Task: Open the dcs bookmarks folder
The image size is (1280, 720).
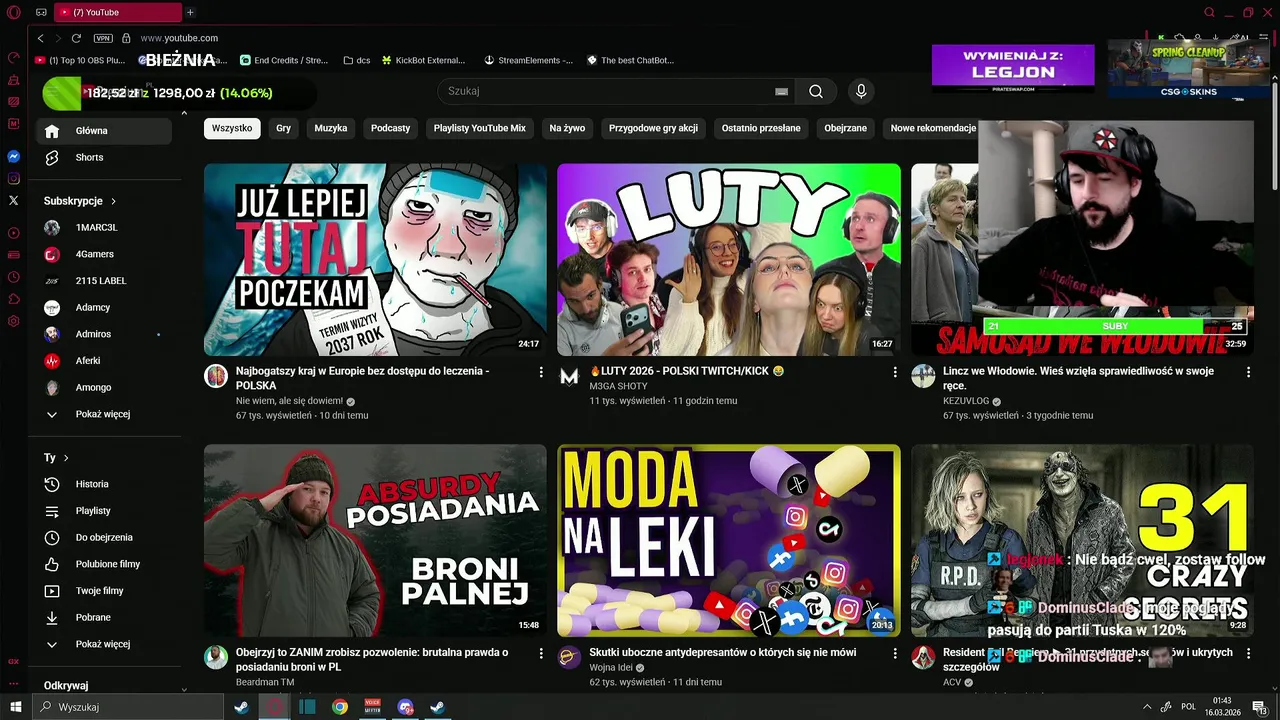Action: 356,60
